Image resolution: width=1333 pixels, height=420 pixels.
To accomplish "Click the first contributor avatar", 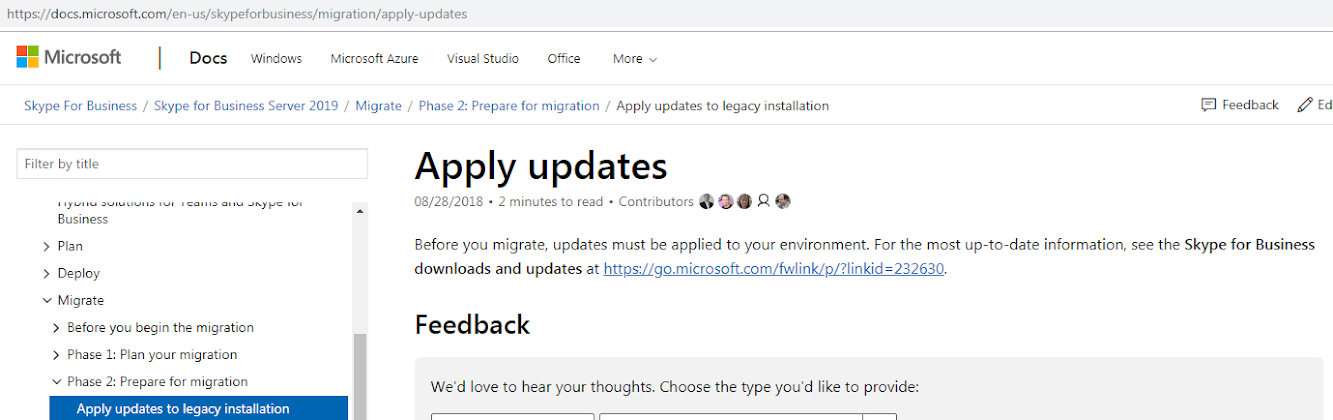I will (707, 201).
